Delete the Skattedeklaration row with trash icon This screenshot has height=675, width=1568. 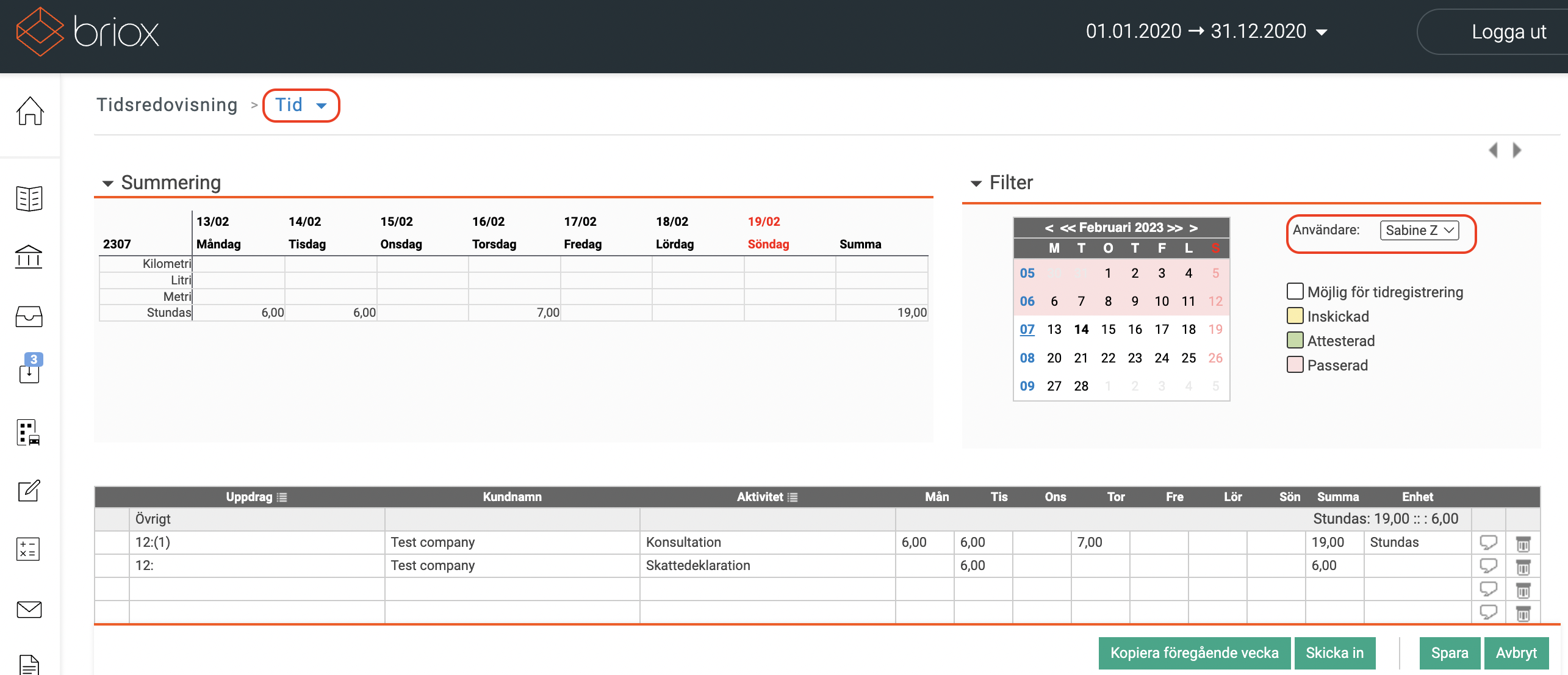[1523, 566]
